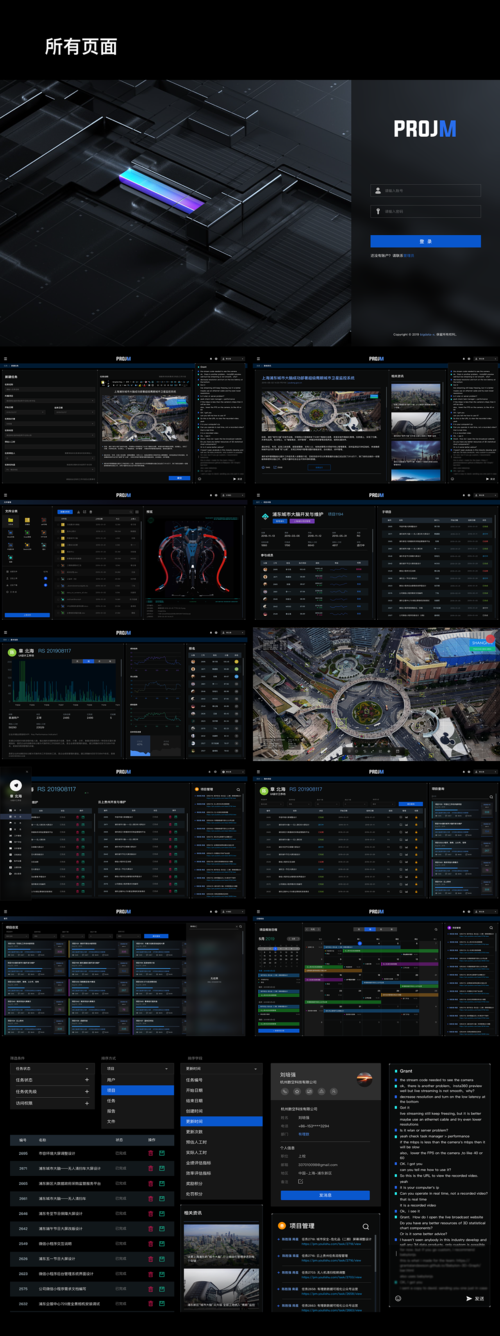Click the red delete icon for row 2695

pyautogui.click(x=151, y=1153)
